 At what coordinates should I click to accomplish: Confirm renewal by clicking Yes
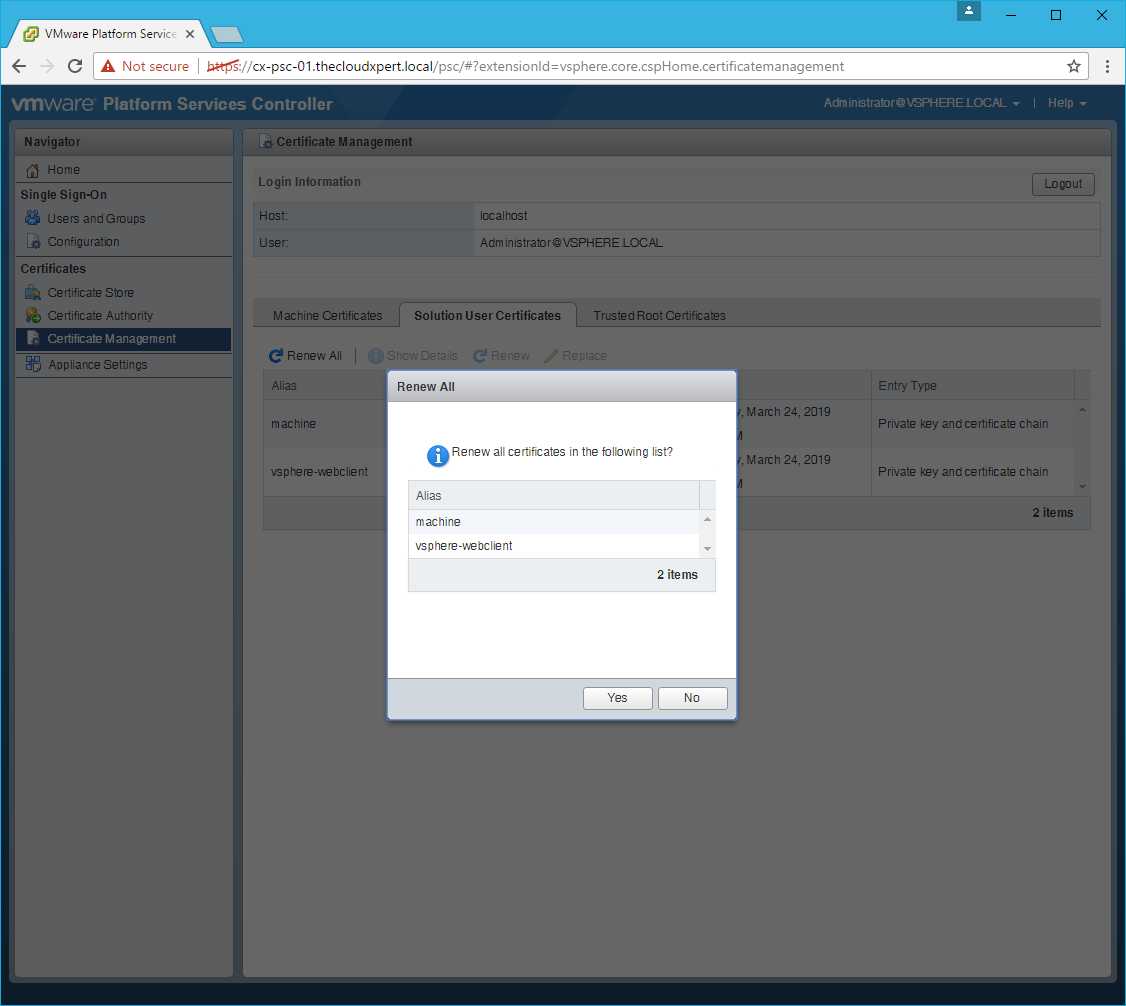[617, 698]
